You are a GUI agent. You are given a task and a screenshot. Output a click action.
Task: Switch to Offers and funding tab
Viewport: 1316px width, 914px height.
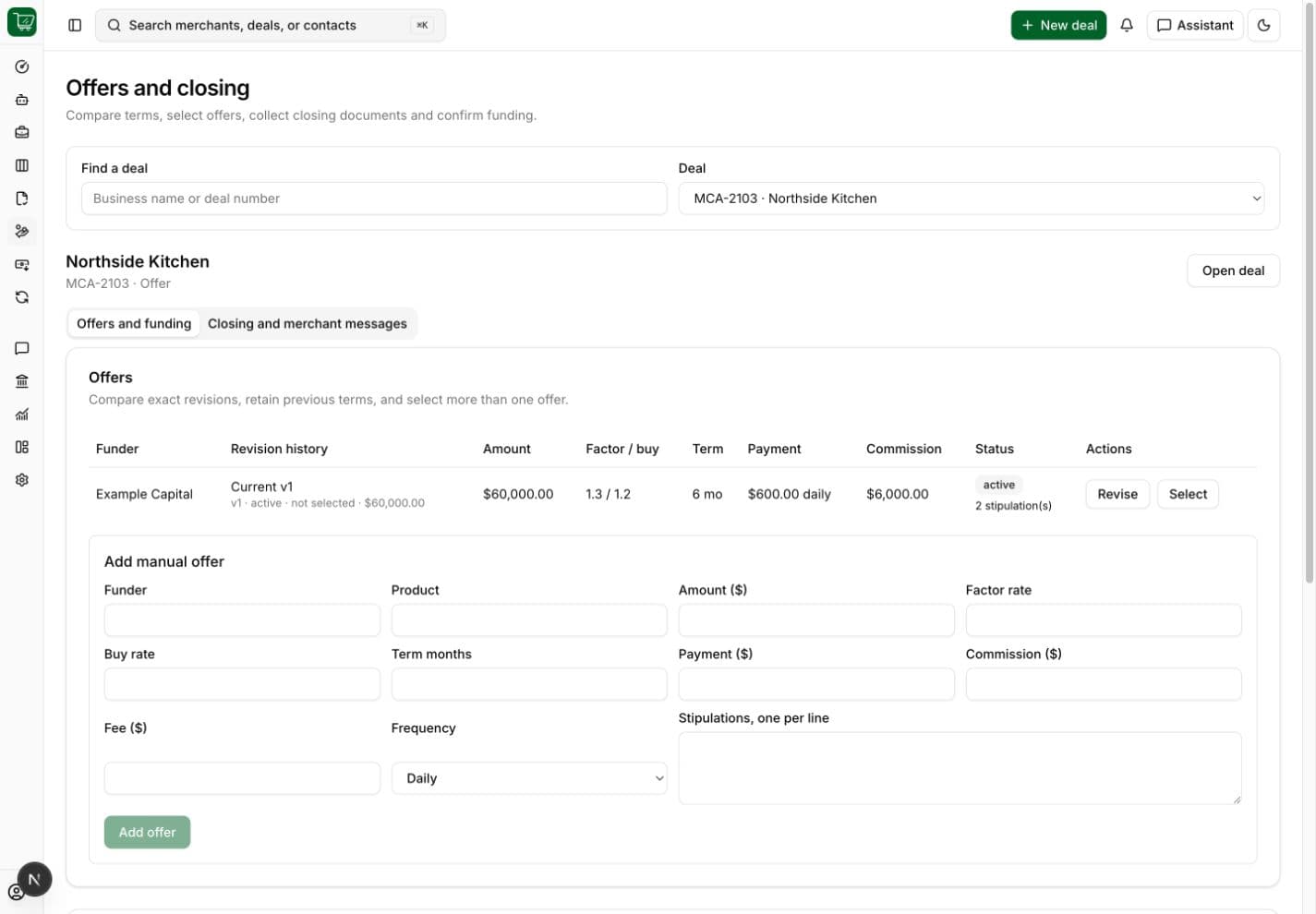tap(134, 324)
